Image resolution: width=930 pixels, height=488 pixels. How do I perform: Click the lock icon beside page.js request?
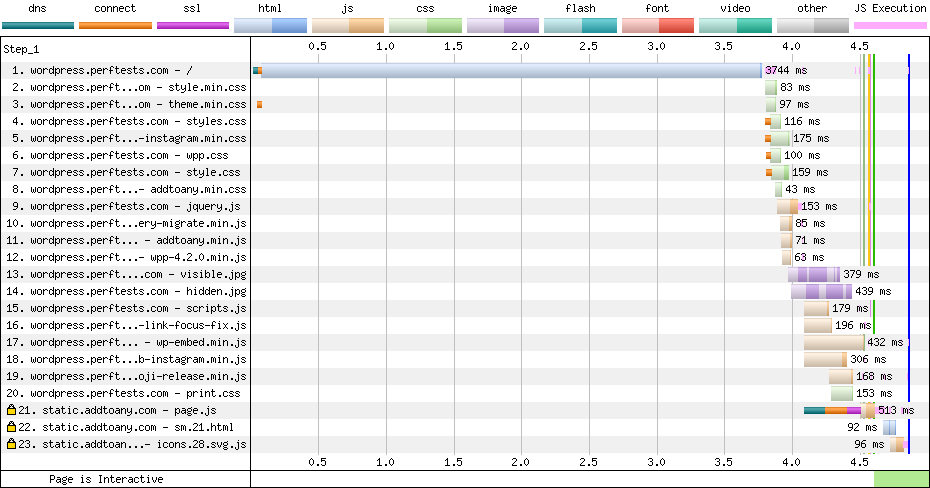click(x=11, y=410)
